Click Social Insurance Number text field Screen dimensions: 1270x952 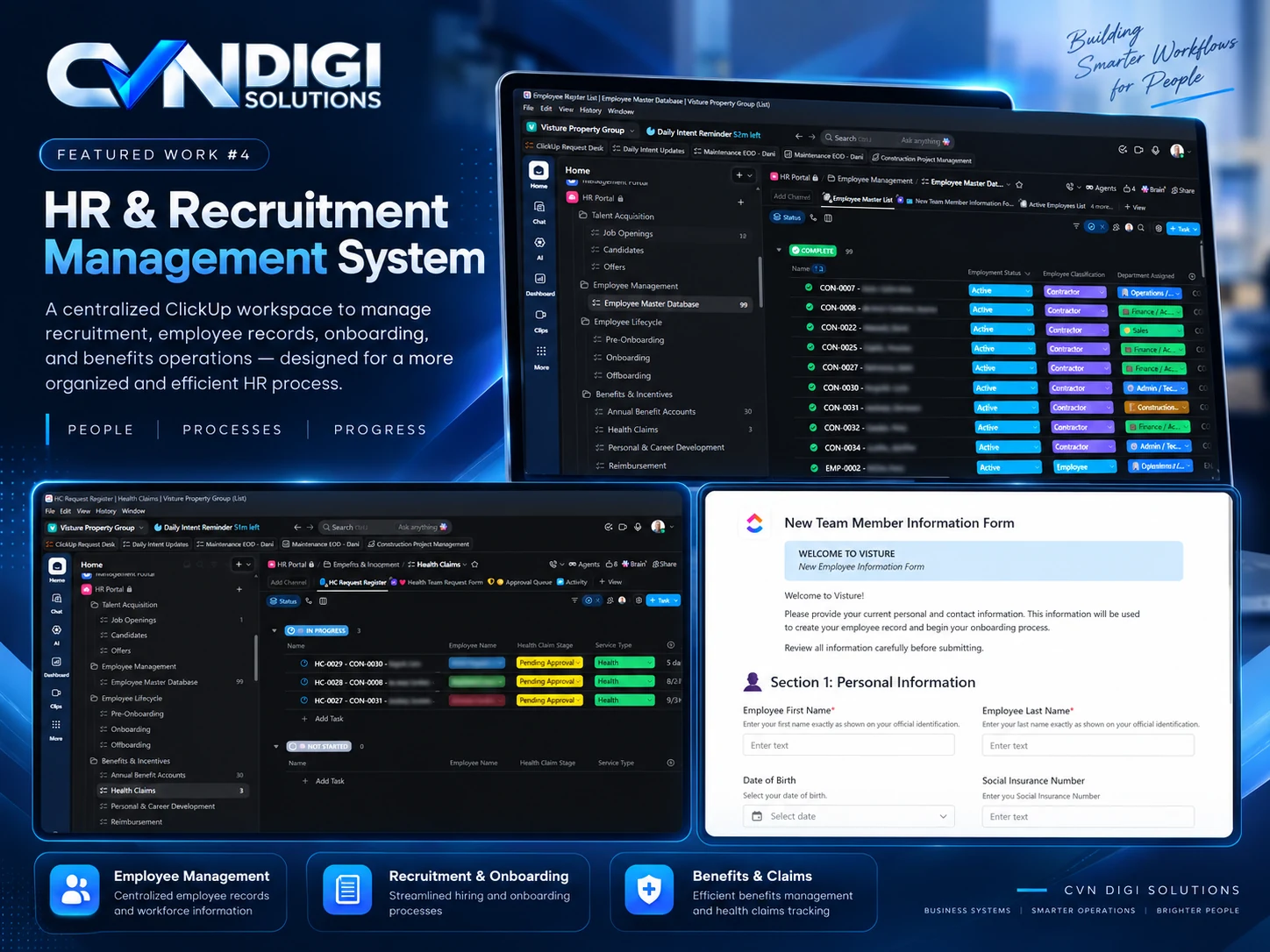(1088, 817)
